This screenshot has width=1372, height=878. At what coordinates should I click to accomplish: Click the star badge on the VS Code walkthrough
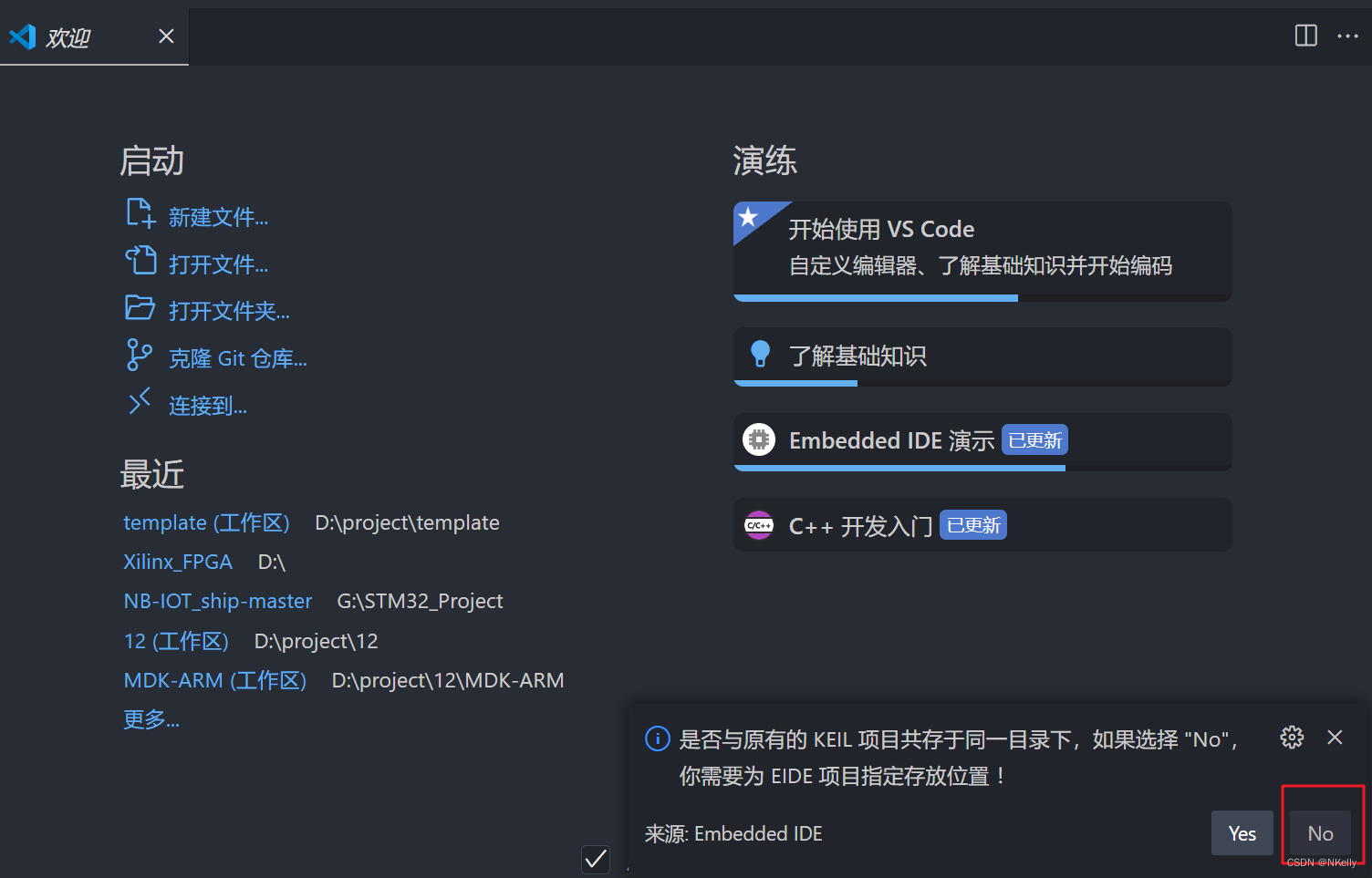tap(749, 217)
